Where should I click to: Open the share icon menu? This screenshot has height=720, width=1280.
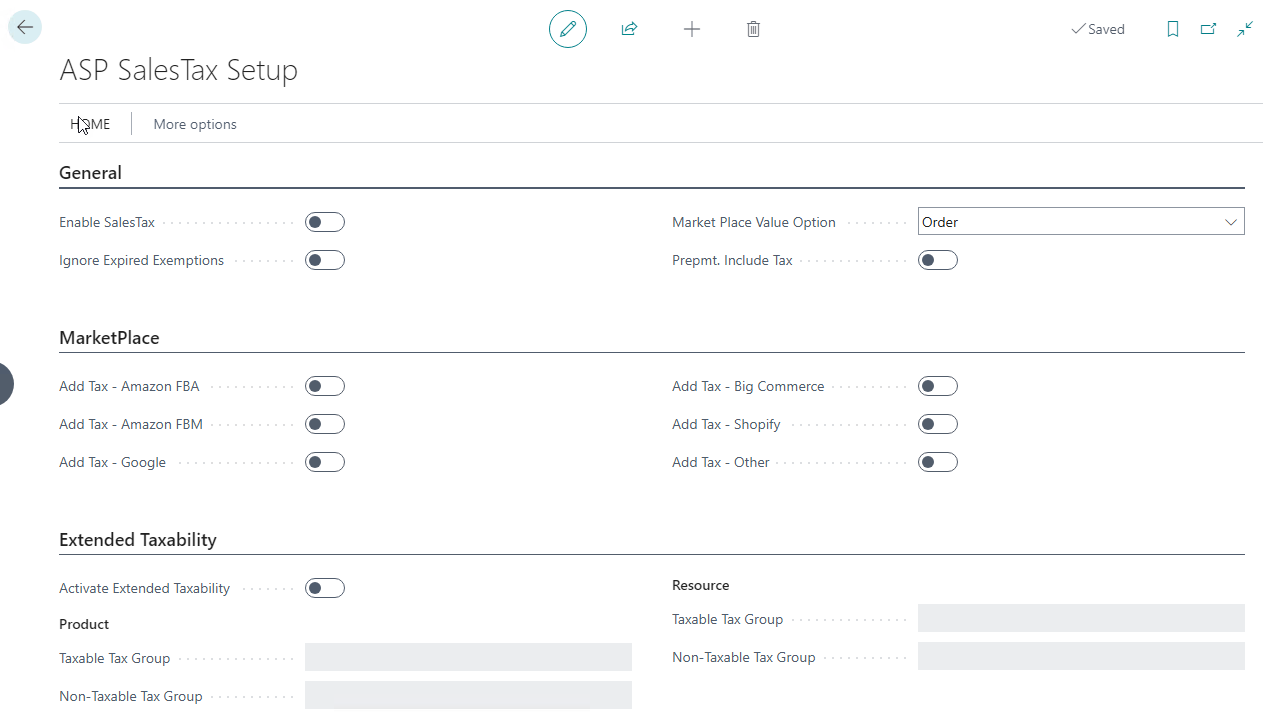629,29
